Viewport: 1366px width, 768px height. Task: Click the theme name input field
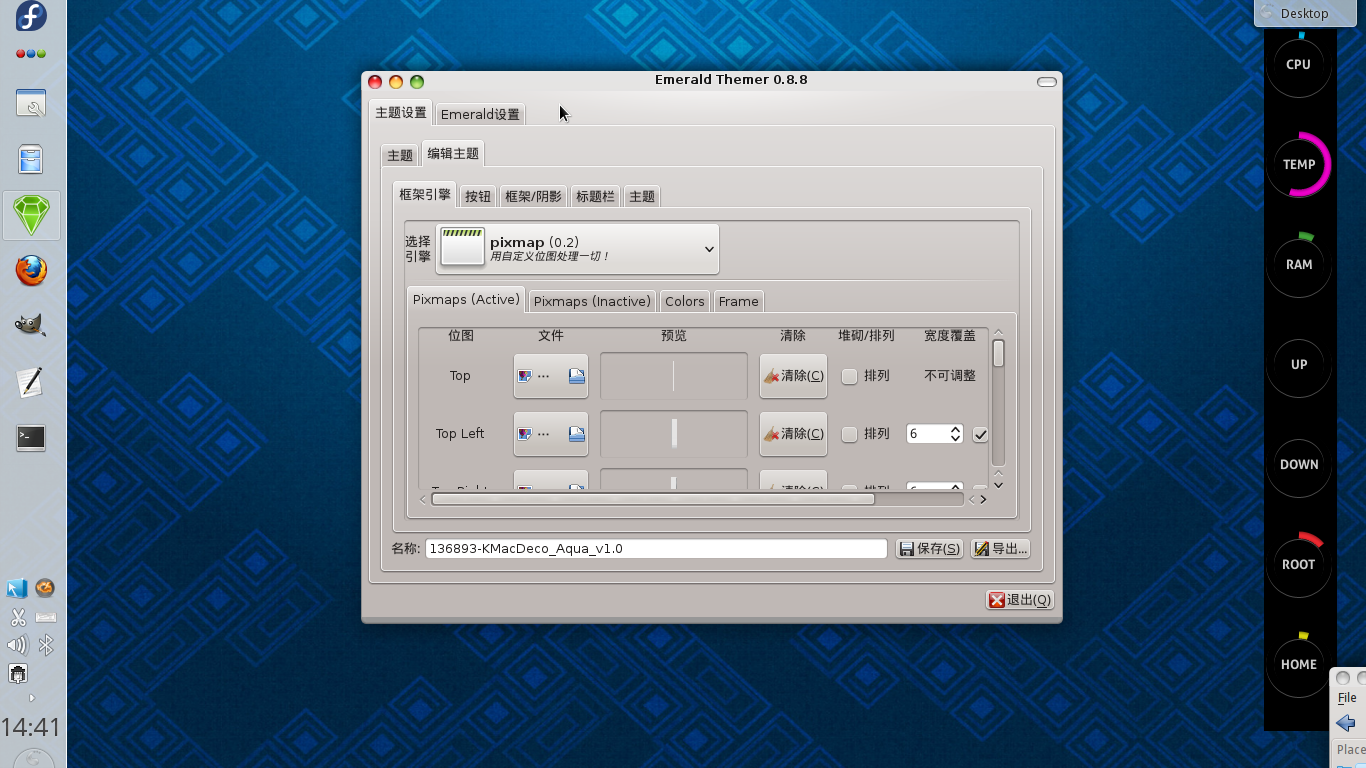click(656, 548)
